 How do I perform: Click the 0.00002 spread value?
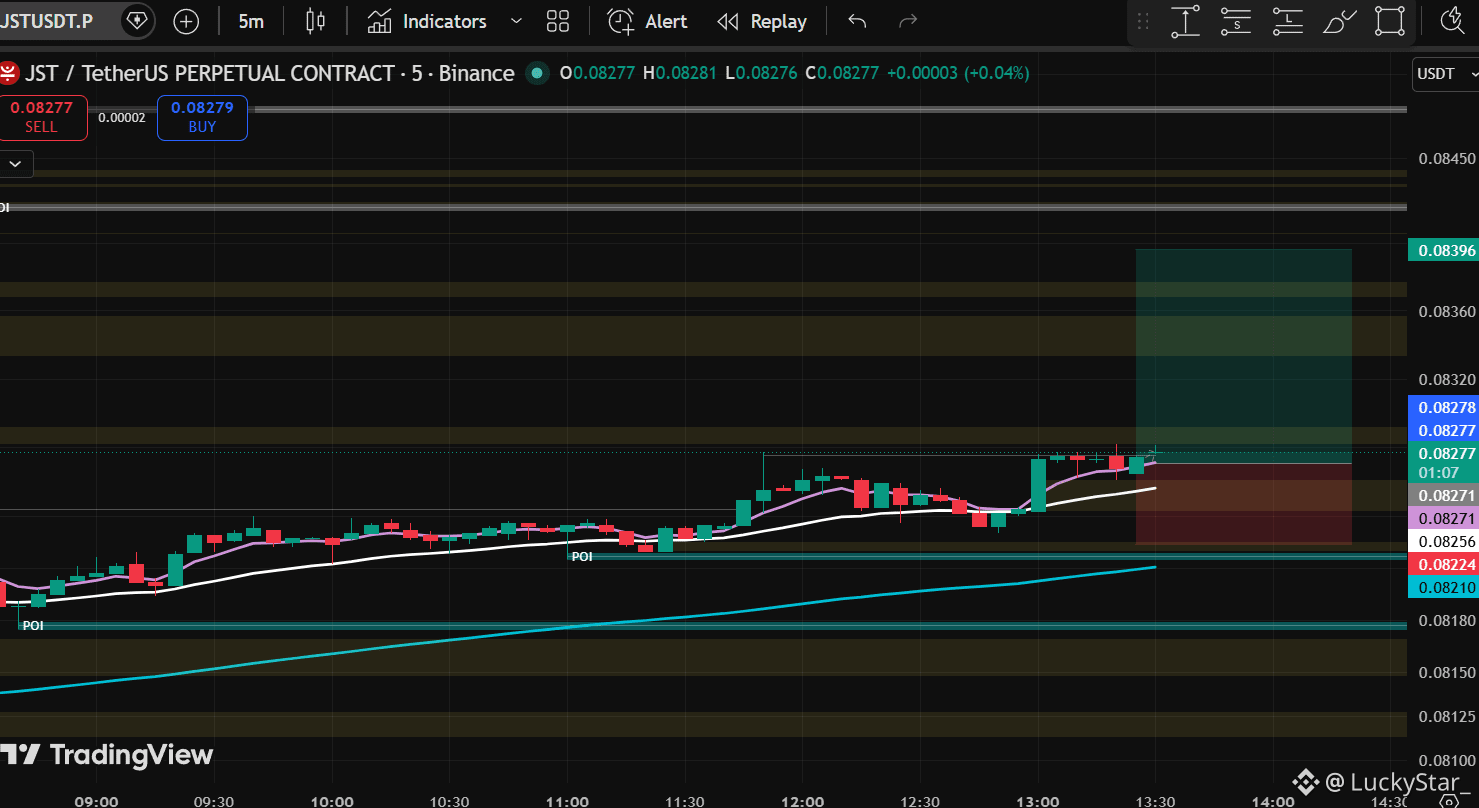[x=122, y=118]
